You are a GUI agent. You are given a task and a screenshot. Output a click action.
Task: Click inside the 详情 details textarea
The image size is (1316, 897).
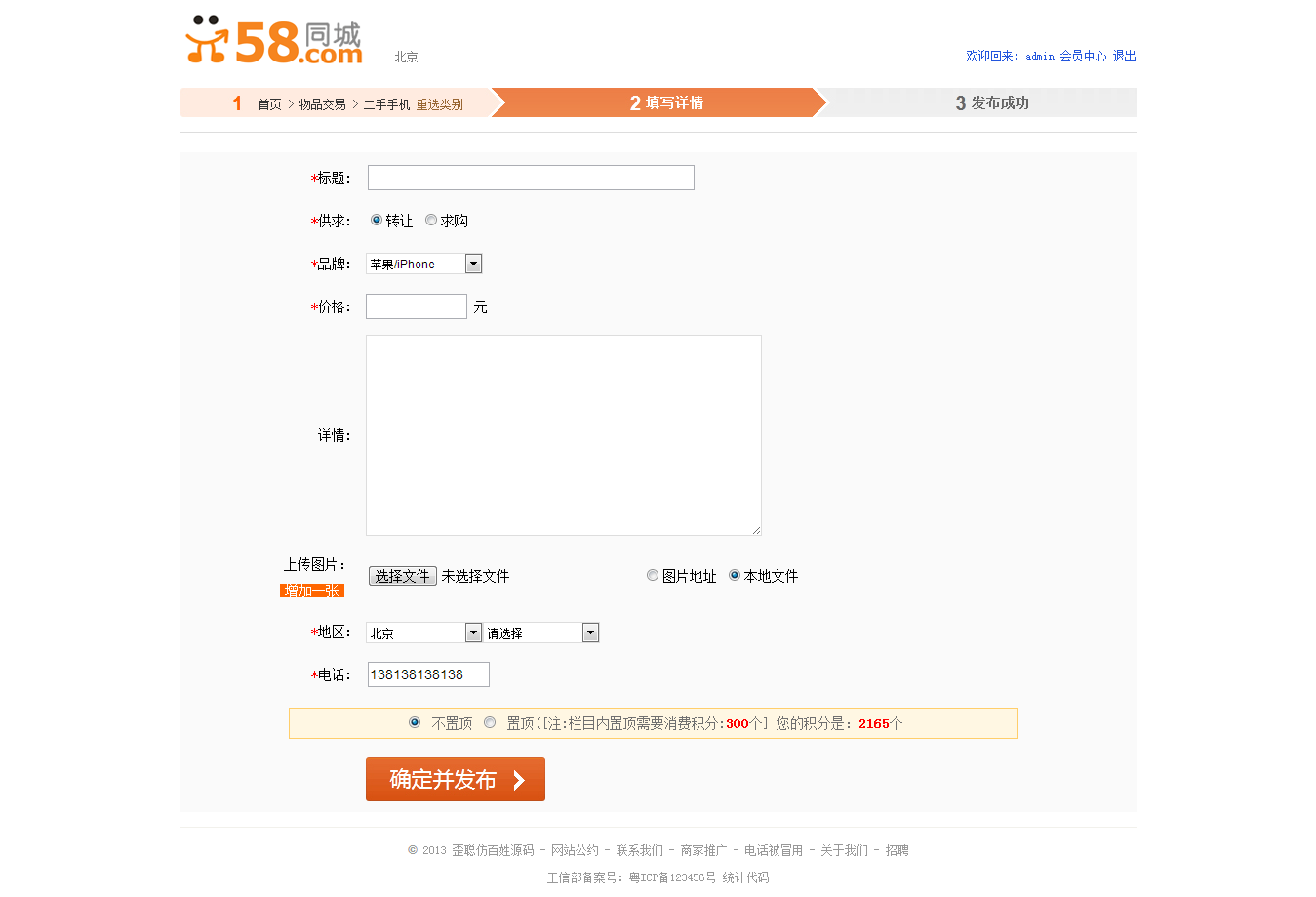[564, 435]
